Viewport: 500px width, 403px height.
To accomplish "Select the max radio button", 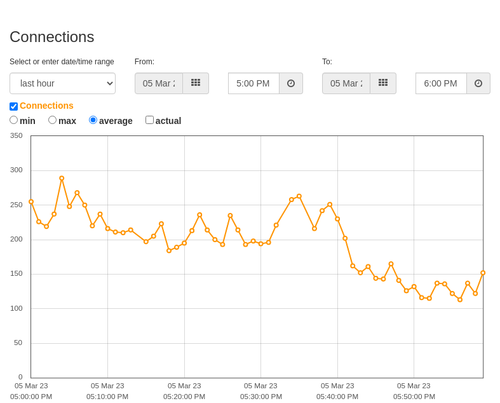I will 52,120.
